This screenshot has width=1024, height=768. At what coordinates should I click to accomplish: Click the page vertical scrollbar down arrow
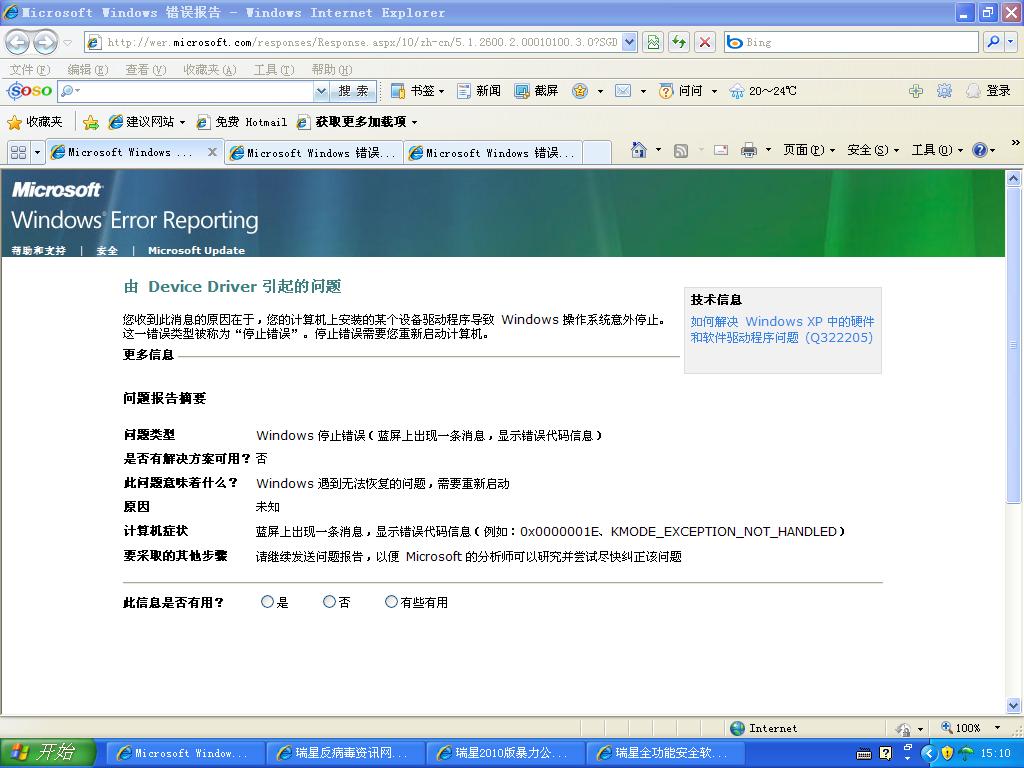click(1014, 705)
